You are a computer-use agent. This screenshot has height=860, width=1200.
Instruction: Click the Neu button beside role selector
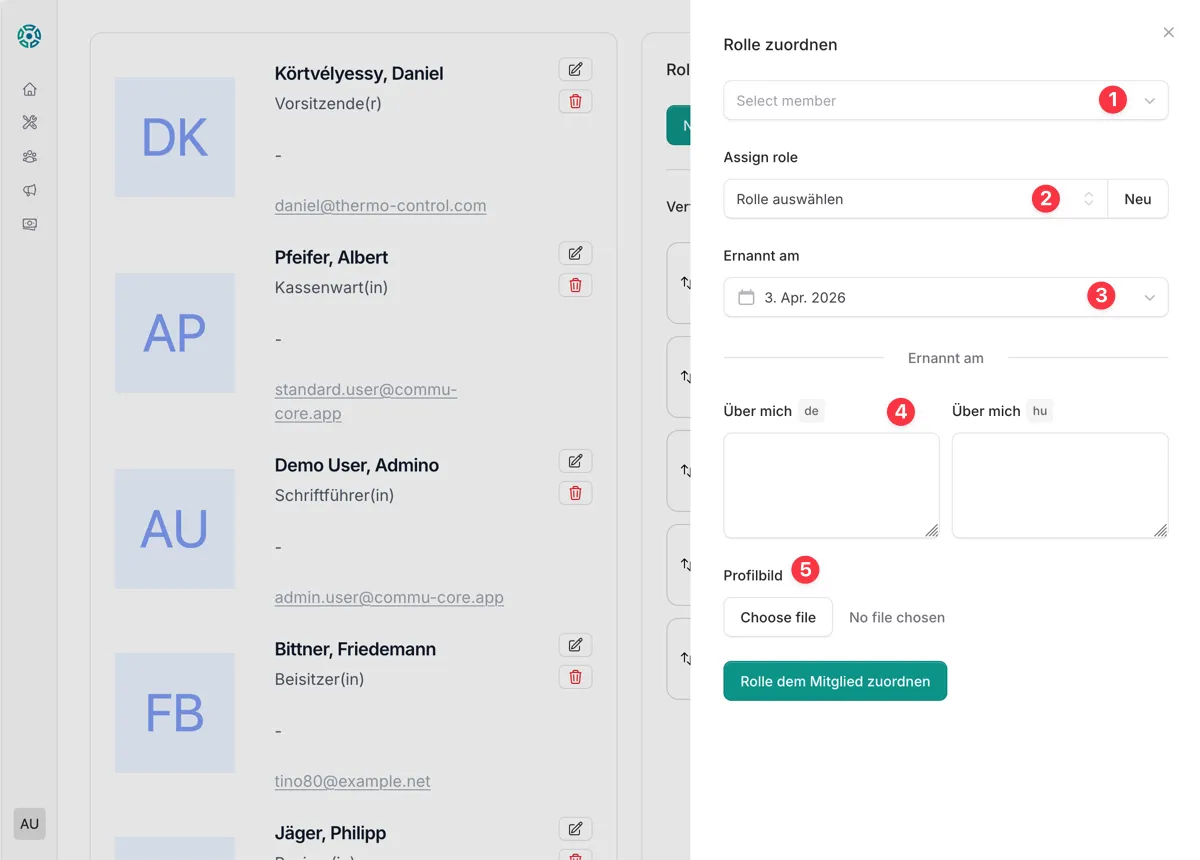coord(1137,199)
